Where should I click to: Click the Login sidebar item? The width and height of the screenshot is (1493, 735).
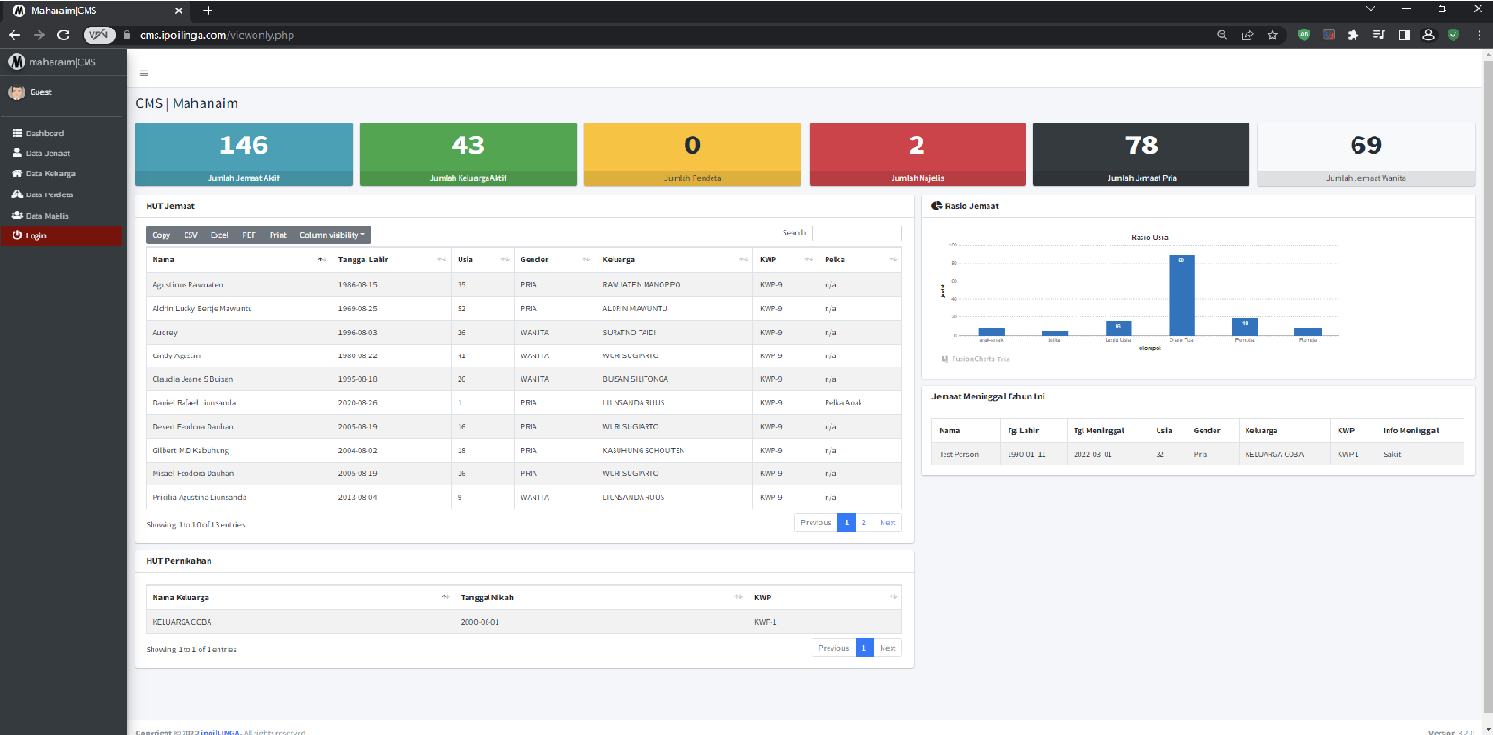pyautogui.click(x=62, y=235)
